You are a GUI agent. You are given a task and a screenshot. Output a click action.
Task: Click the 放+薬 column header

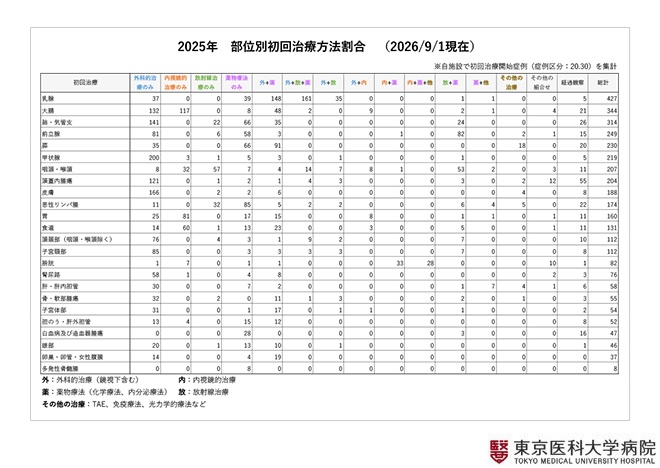(x=450, y=82)
